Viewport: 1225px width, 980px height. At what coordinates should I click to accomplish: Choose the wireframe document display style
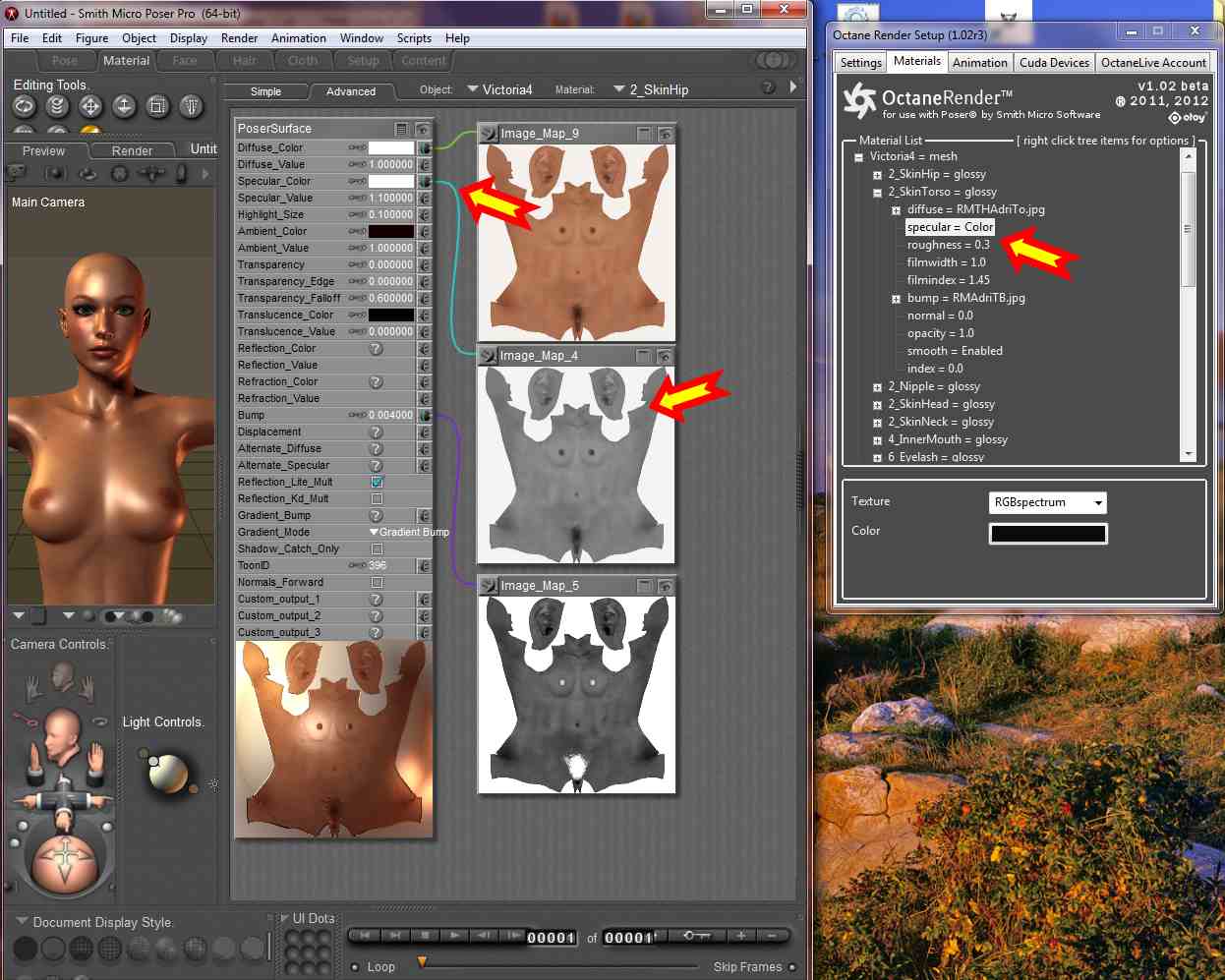point(83,949)
